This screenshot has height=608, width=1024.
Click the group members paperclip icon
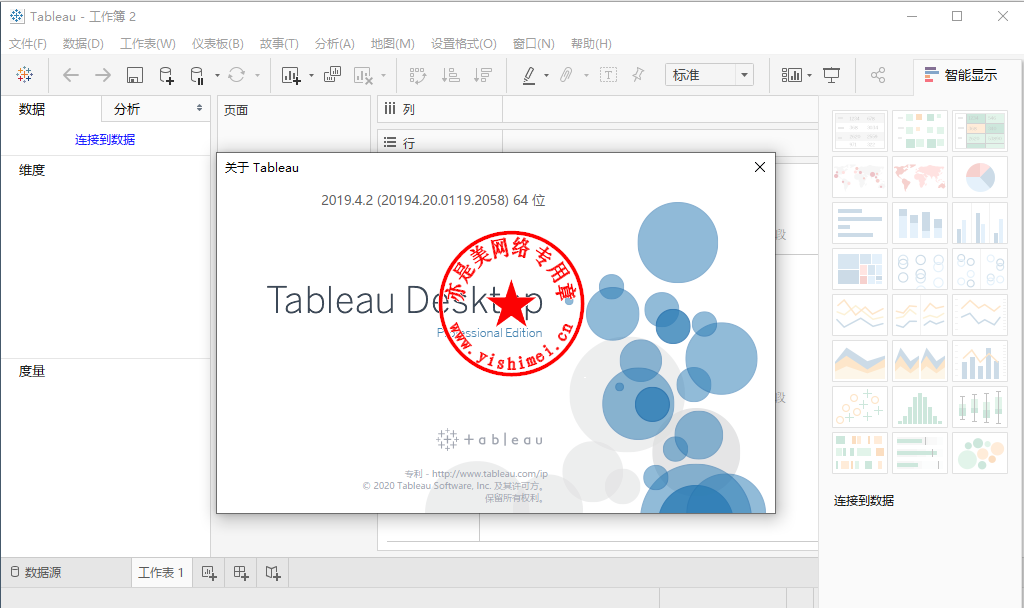(x=566, y=75)
